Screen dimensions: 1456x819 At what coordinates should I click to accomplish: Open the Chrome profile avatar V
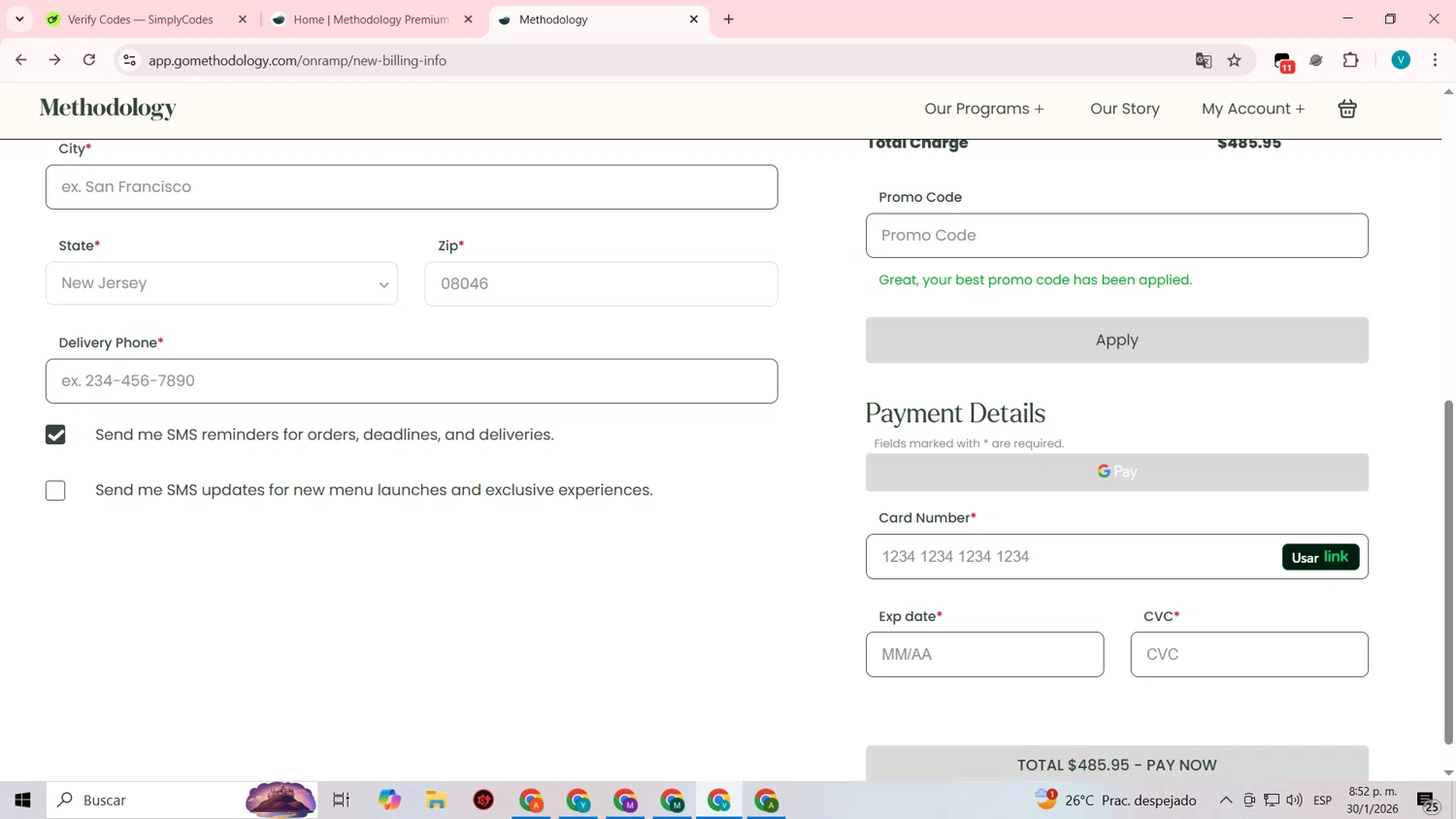pos(1401,60)
